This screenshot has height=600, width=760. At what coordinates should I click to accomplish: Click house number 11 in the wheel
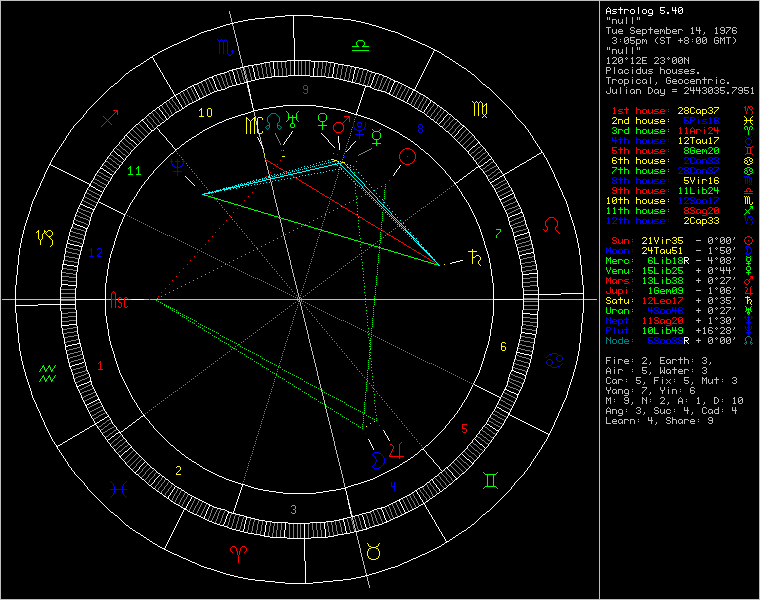[x=134, y=171]
